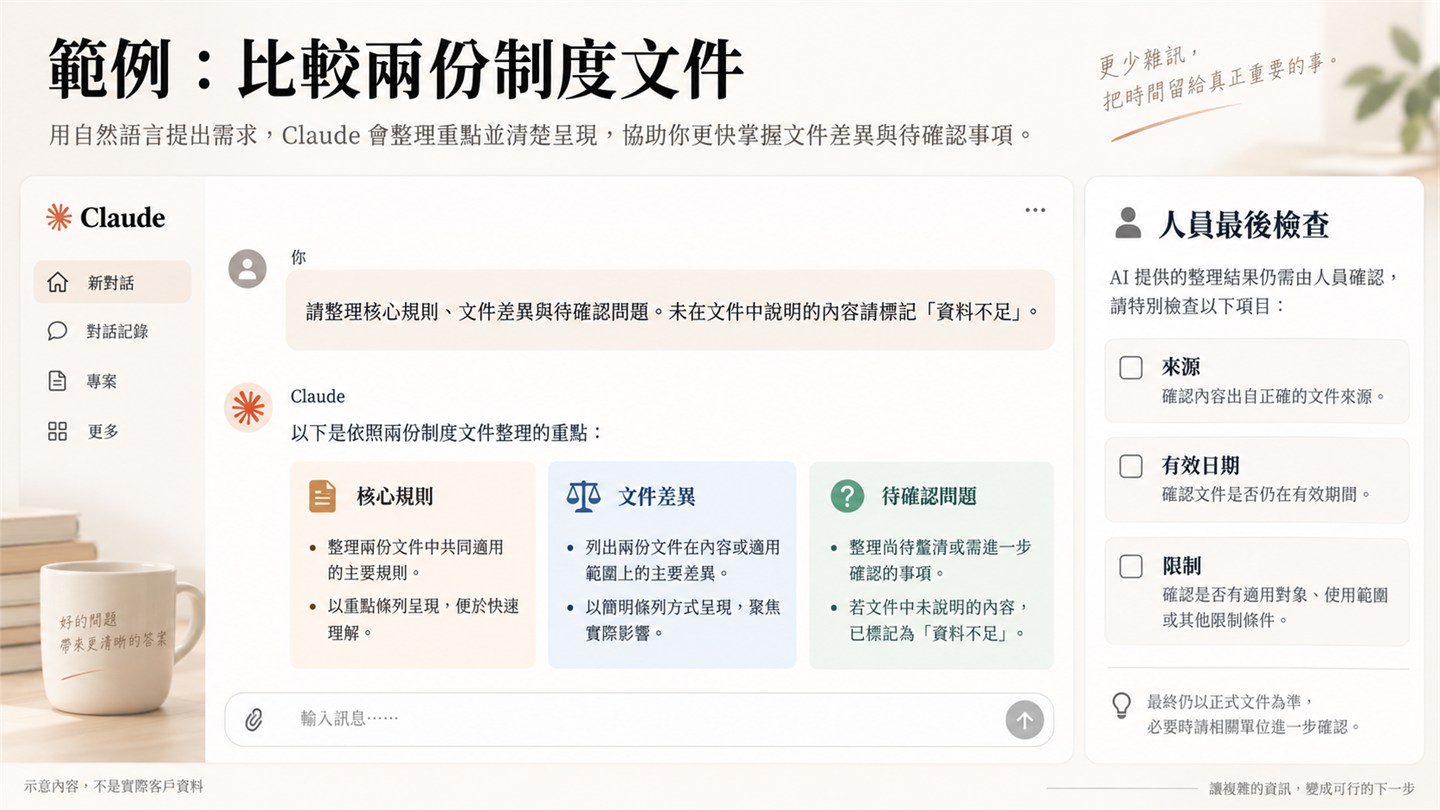Click the bullet 整理兩份文件中共同適用
The image size is (1440, 810).
pyautogui.click(x=416, y=560)
